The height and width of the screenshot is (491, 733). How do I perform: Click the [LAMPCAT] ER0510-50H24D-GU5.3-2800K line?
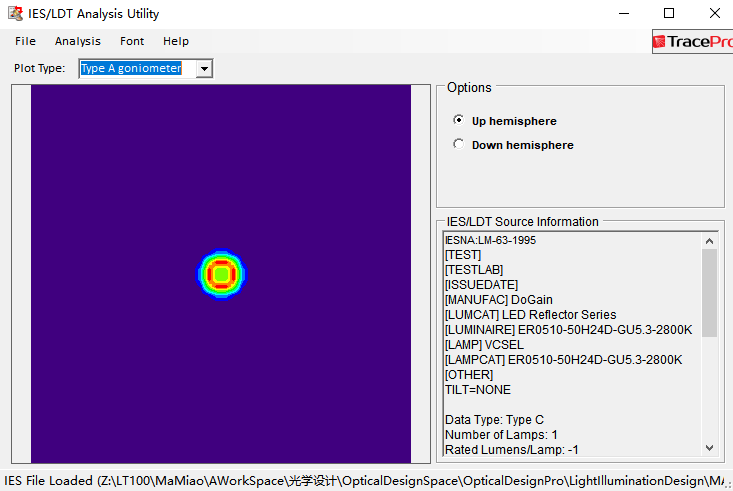point(563,360)
